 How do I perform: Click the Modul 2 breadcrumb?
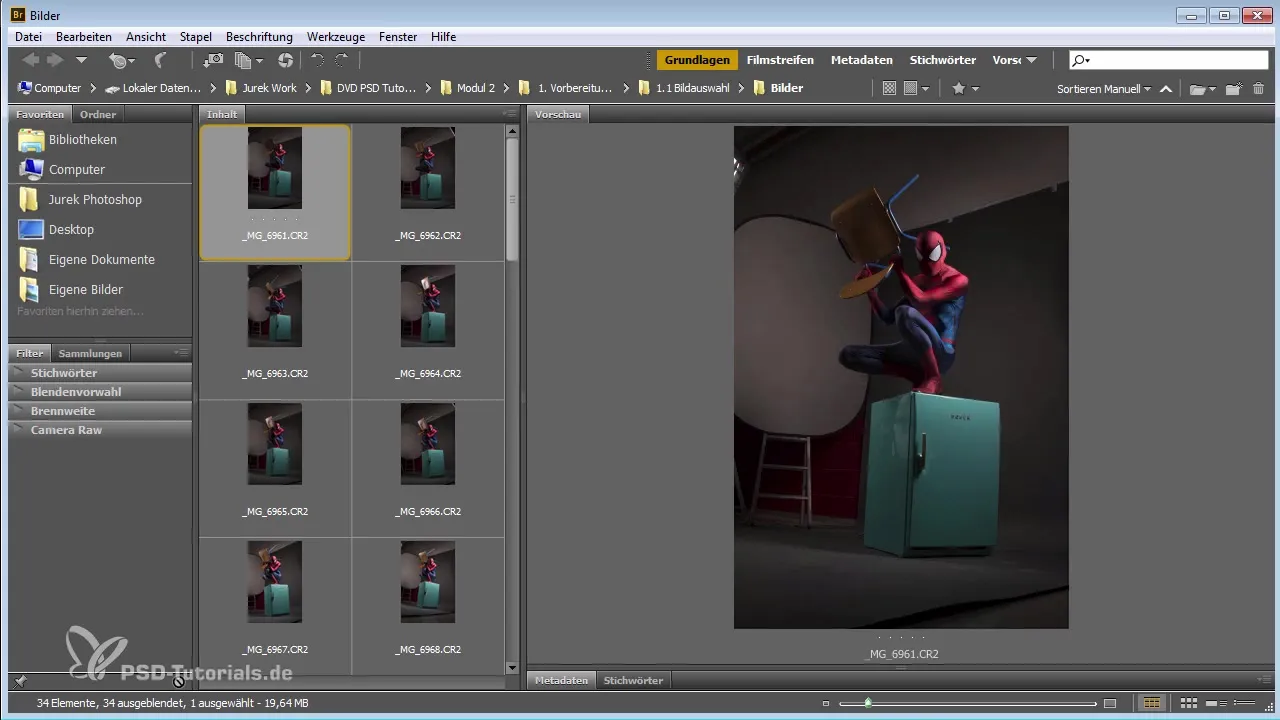(467, 88)
